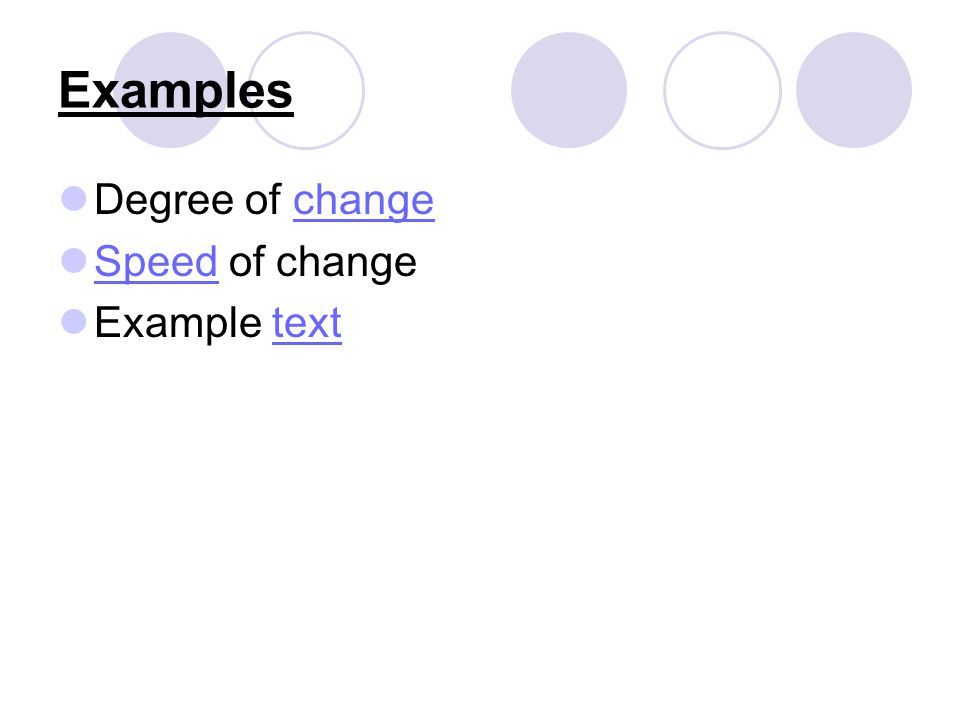The width and height of the screenshot is (960, 720).
Task: Select the rightmost filled lavender circle
Action: [x=854, y=90]
